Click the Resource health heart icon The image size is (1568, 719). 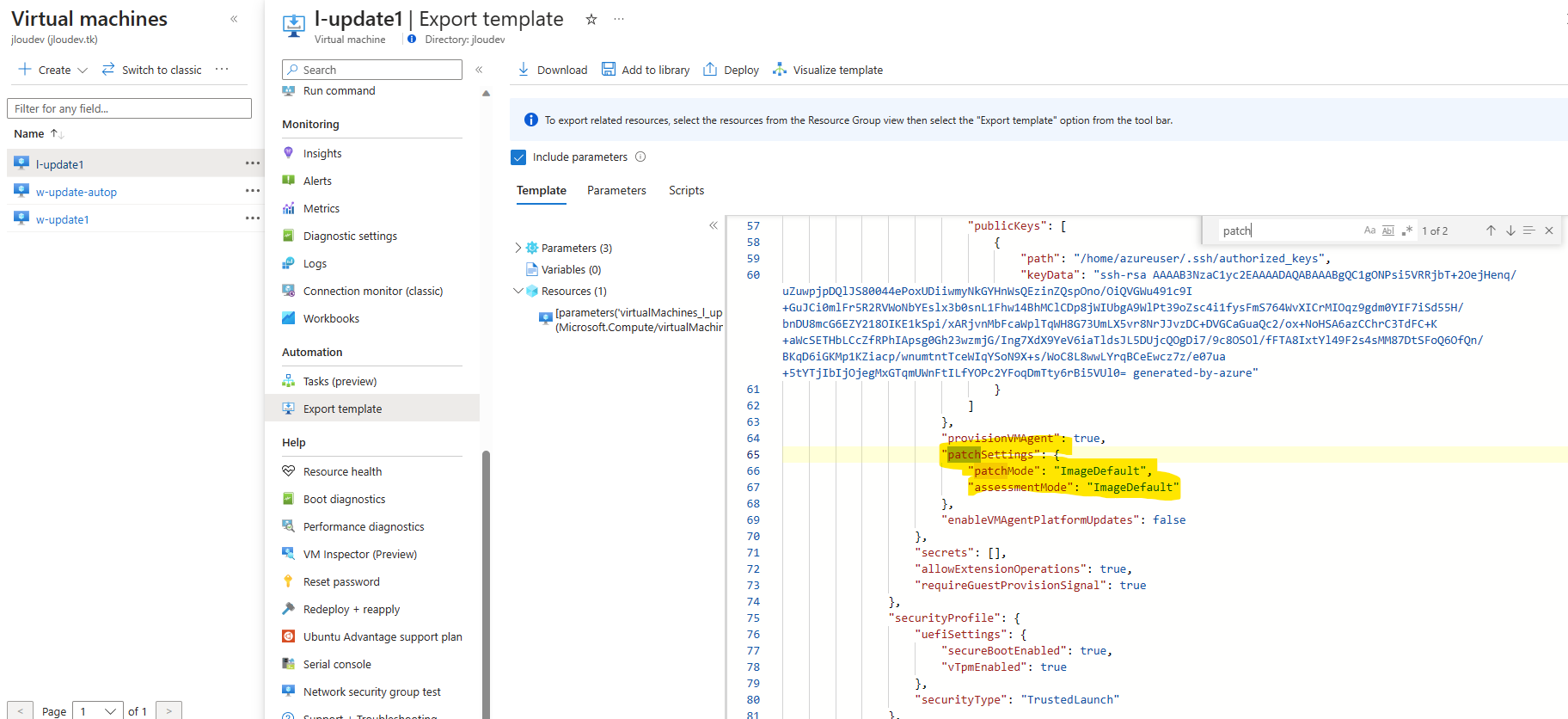tap(289, 471)
